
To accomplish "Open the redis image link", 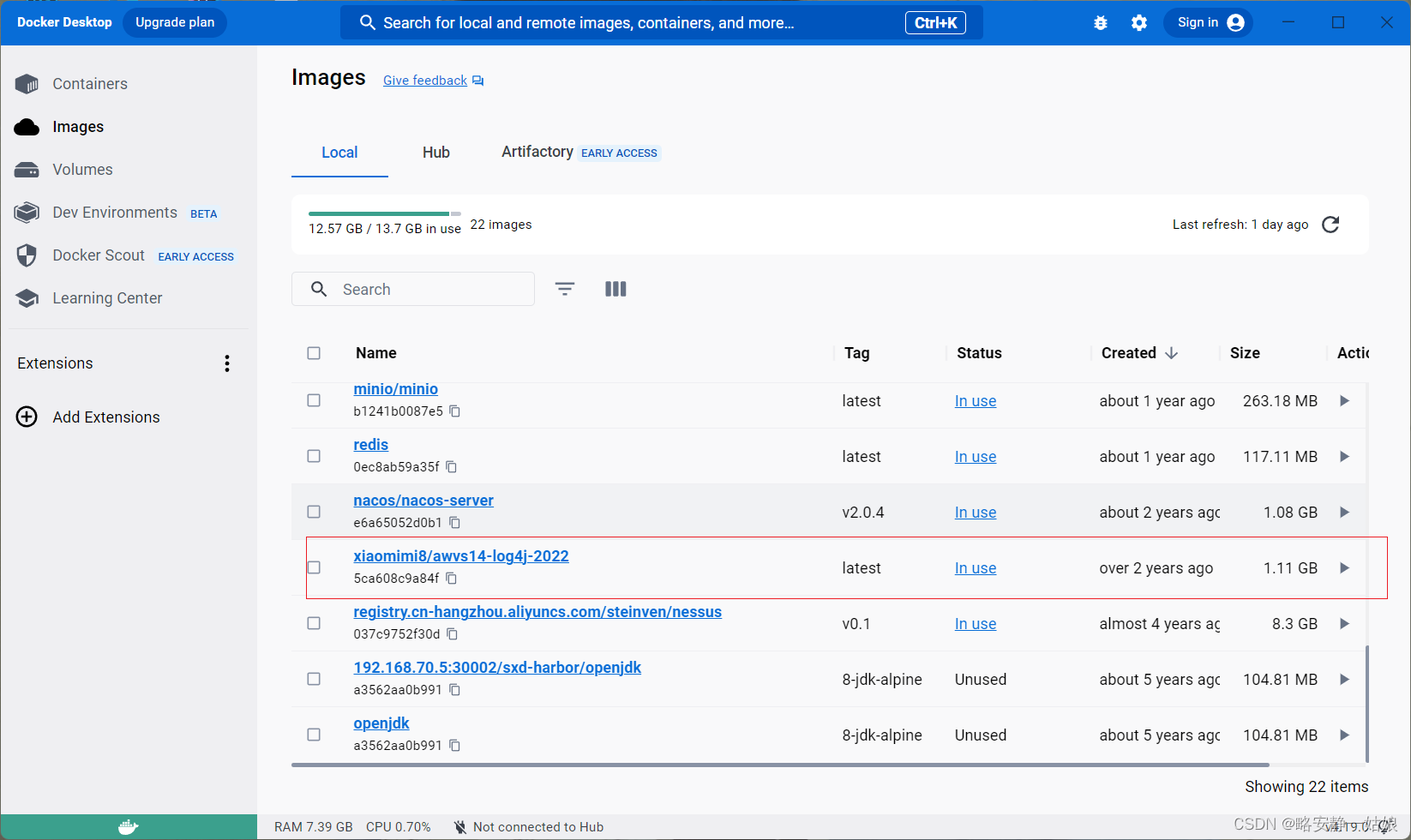I will (x=370, y=445).
